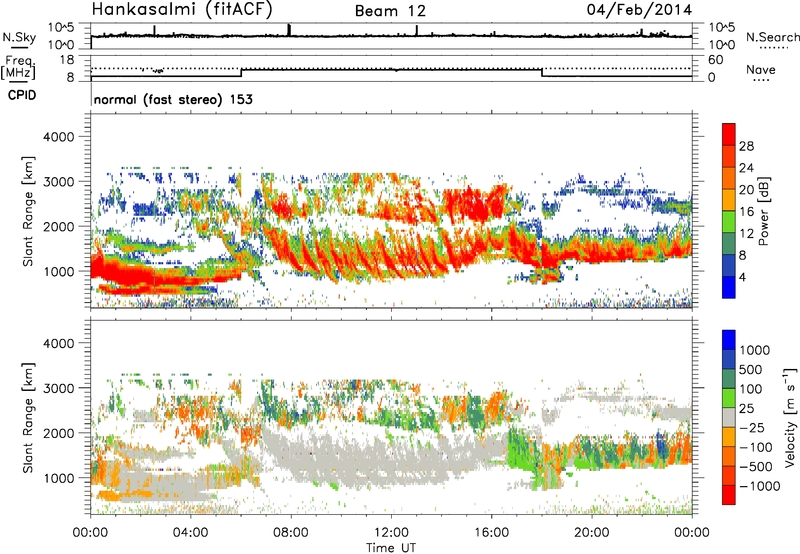800x554 pixels.
Task: Click the Hankasalmi (fitACF) plot title
Action: (x=182, y=9)
